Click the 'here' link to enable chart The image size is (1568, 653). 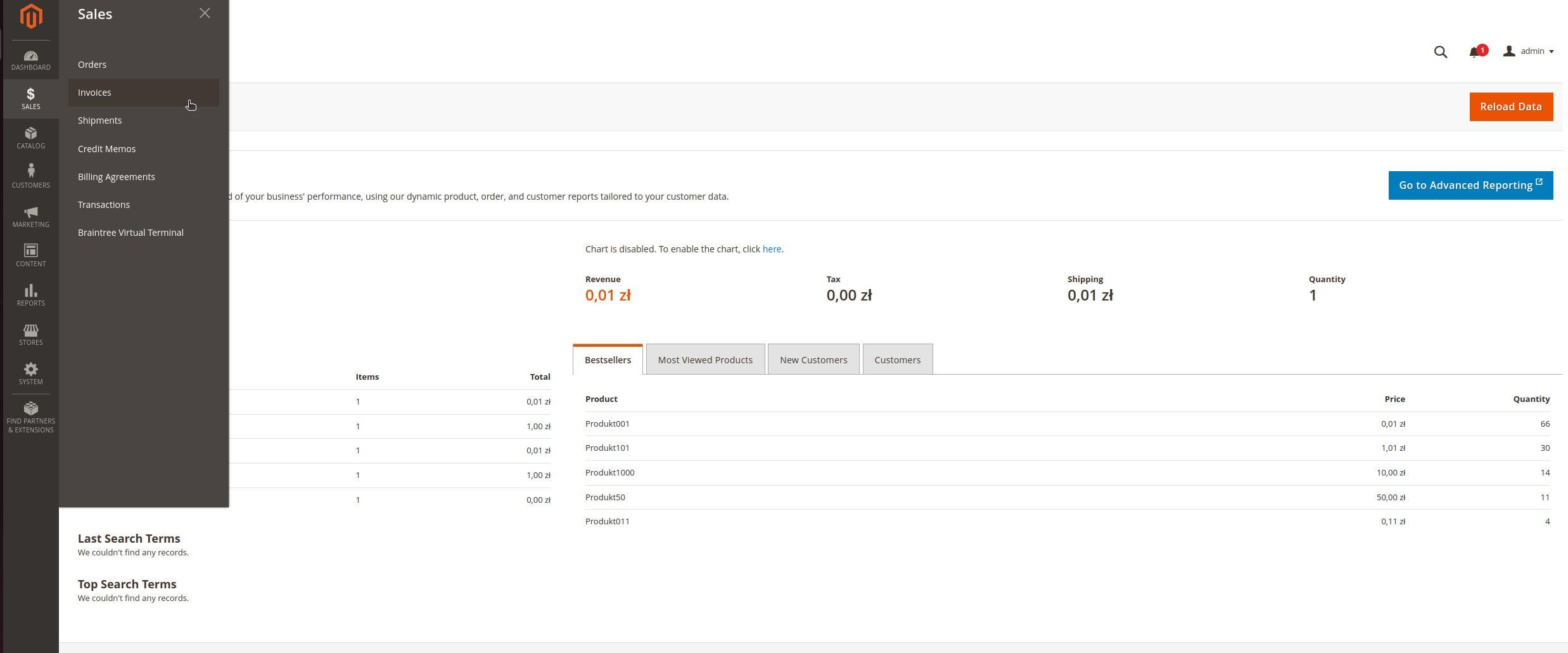point(772,249)
